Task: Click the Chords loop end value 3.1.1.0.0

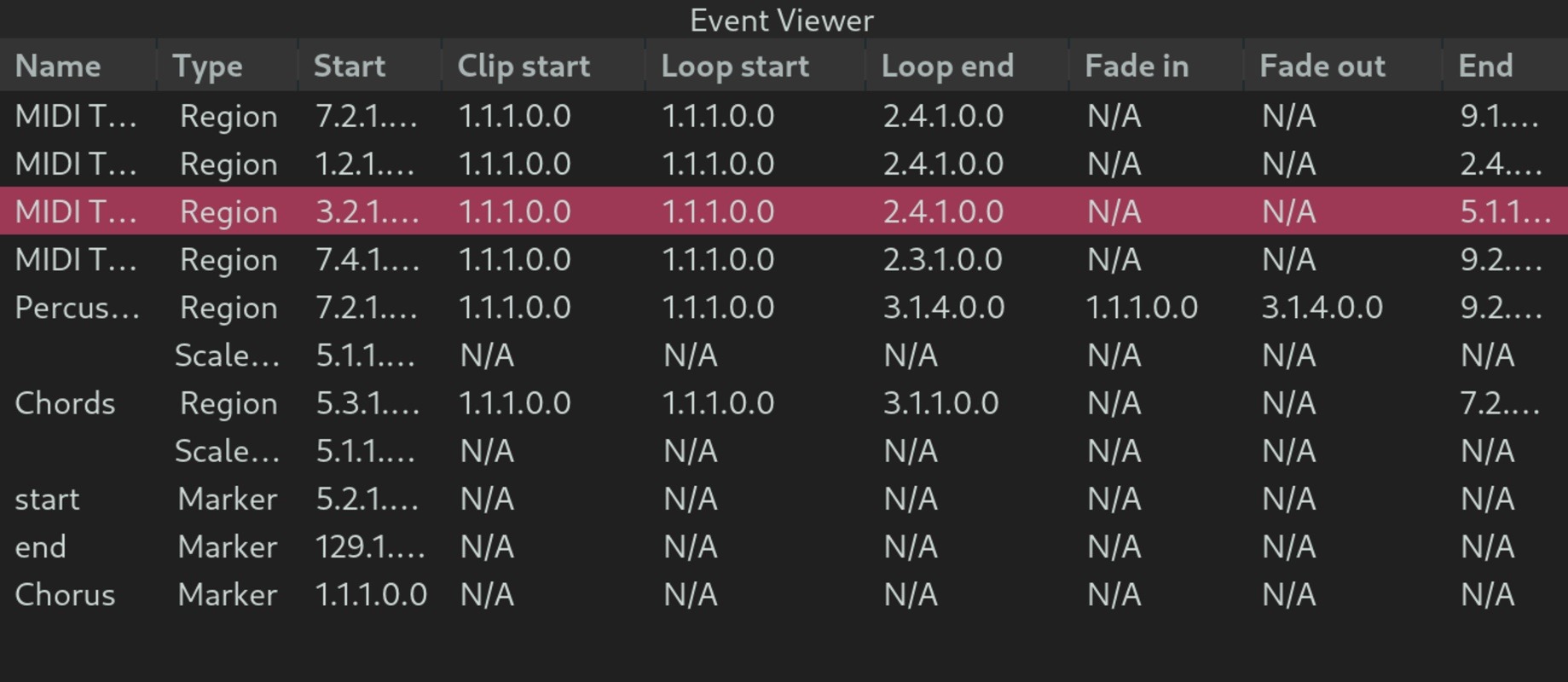Action: coord(940,402)
